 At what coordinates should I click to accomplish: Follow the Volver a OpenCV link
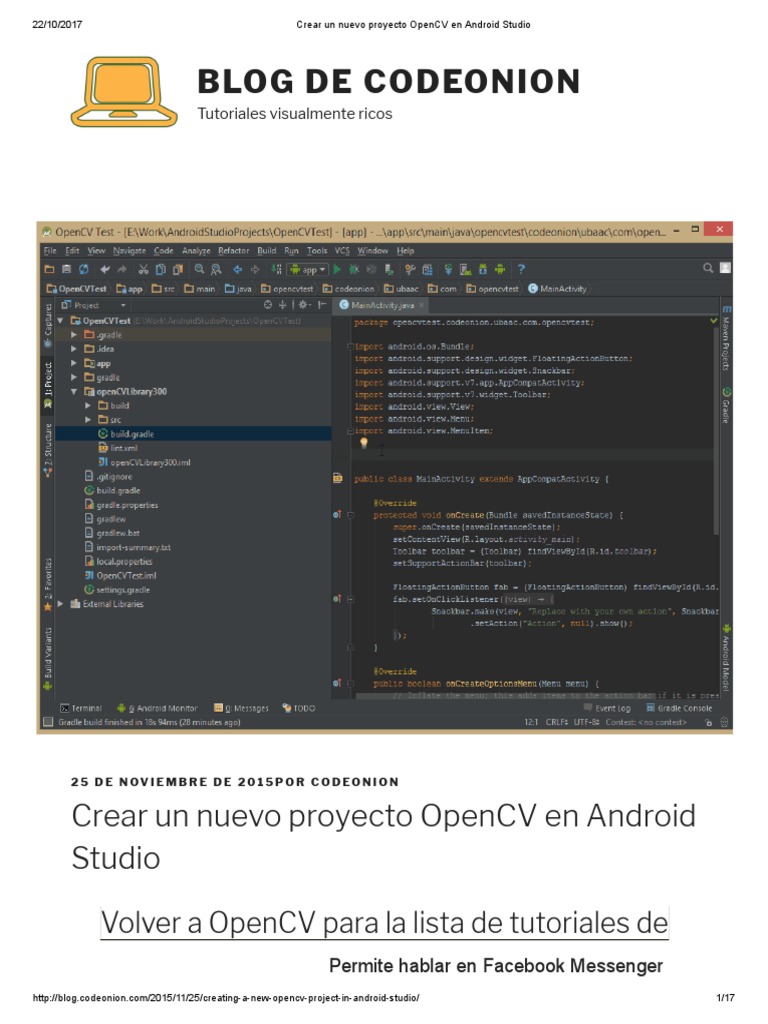point(384,923)
